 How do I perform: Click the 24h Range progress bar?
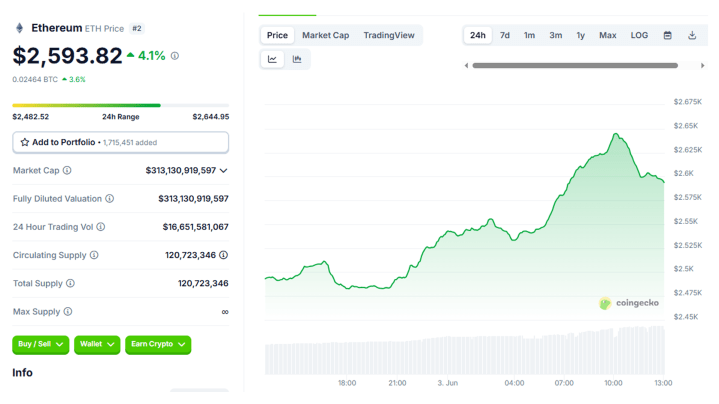tap(121, 105)
